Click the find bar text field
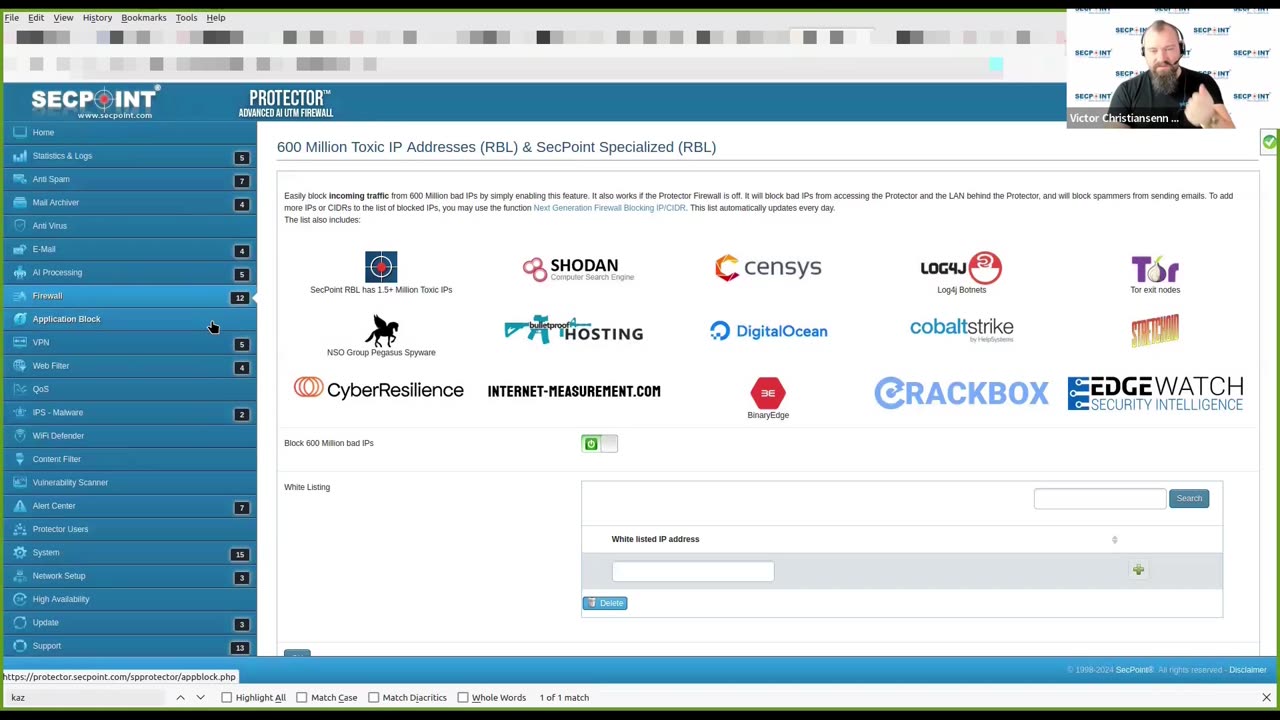Viewport: 1280px width, 720px height. [85, 697]
